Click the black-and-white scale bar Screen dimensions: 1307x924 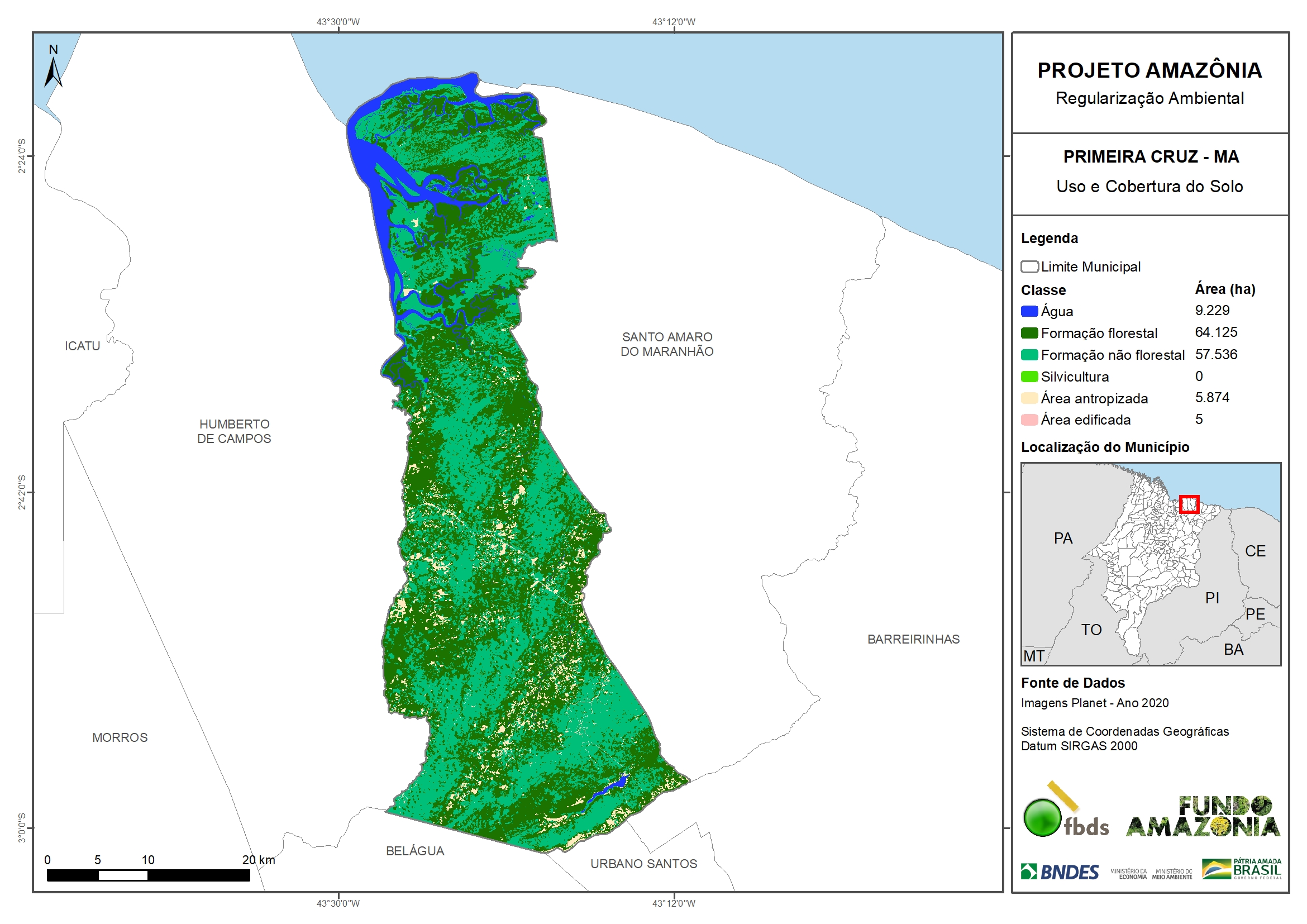[x=148, y=875]
